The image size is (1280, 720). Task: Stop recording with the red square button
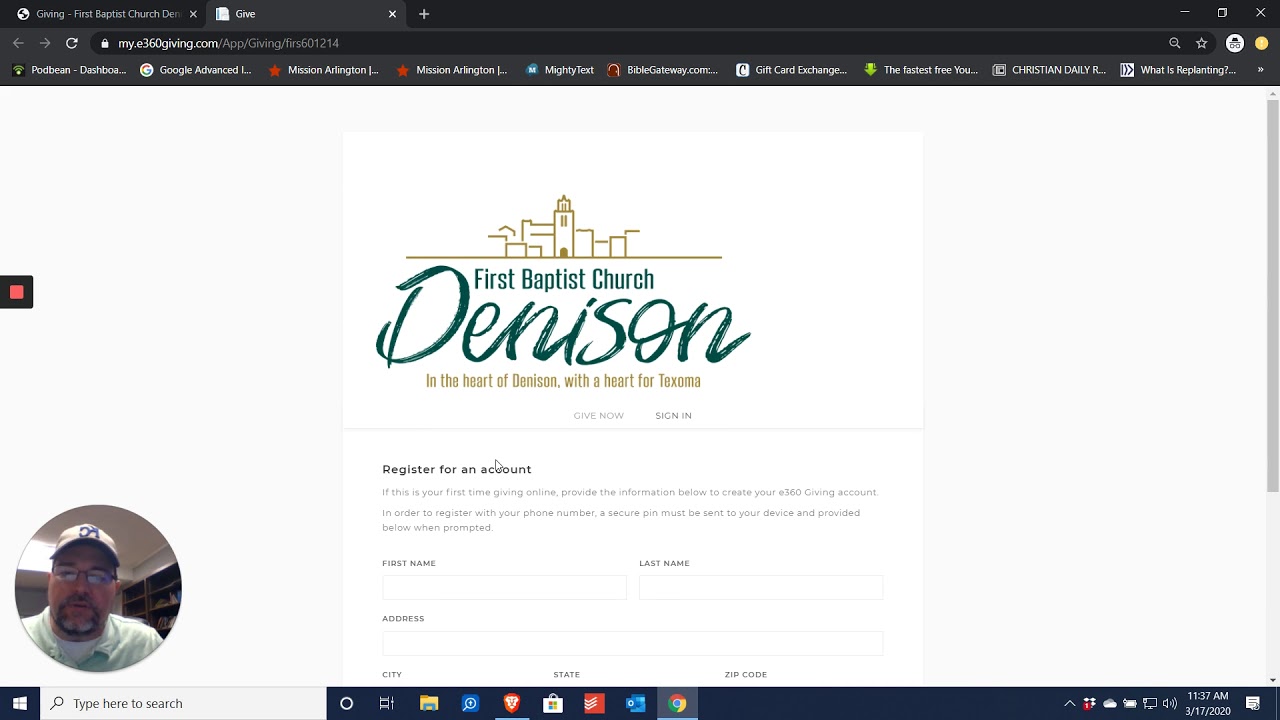[x=16, y=292]
